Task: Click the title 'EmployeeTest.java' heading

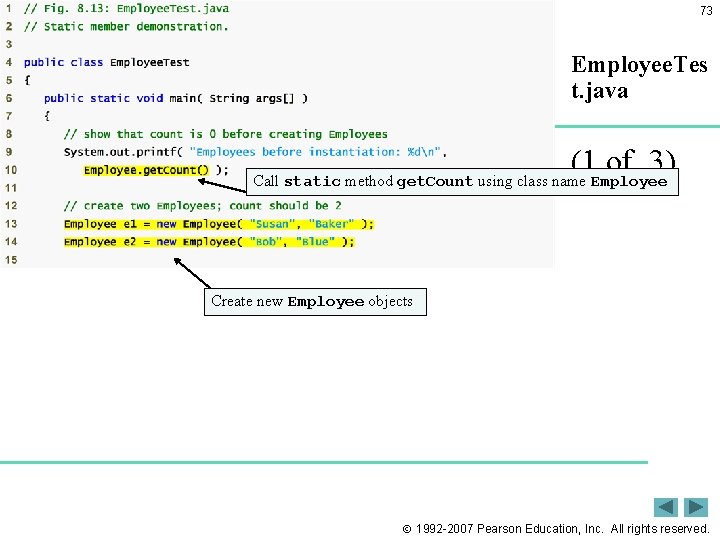Action: click(639, 77)
